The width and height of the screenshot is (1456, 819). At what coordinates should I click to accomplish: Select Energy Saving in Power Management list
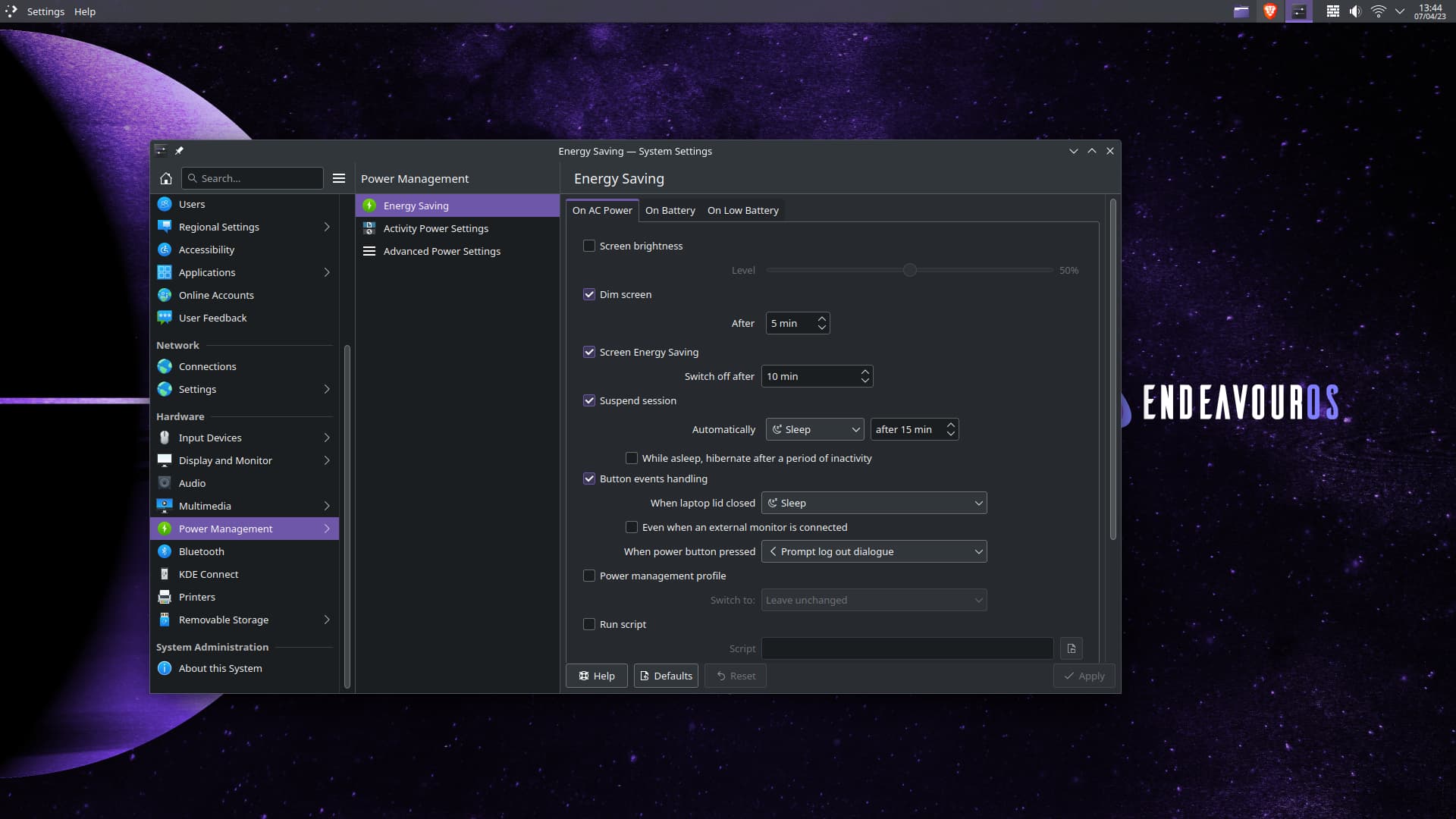457,206
